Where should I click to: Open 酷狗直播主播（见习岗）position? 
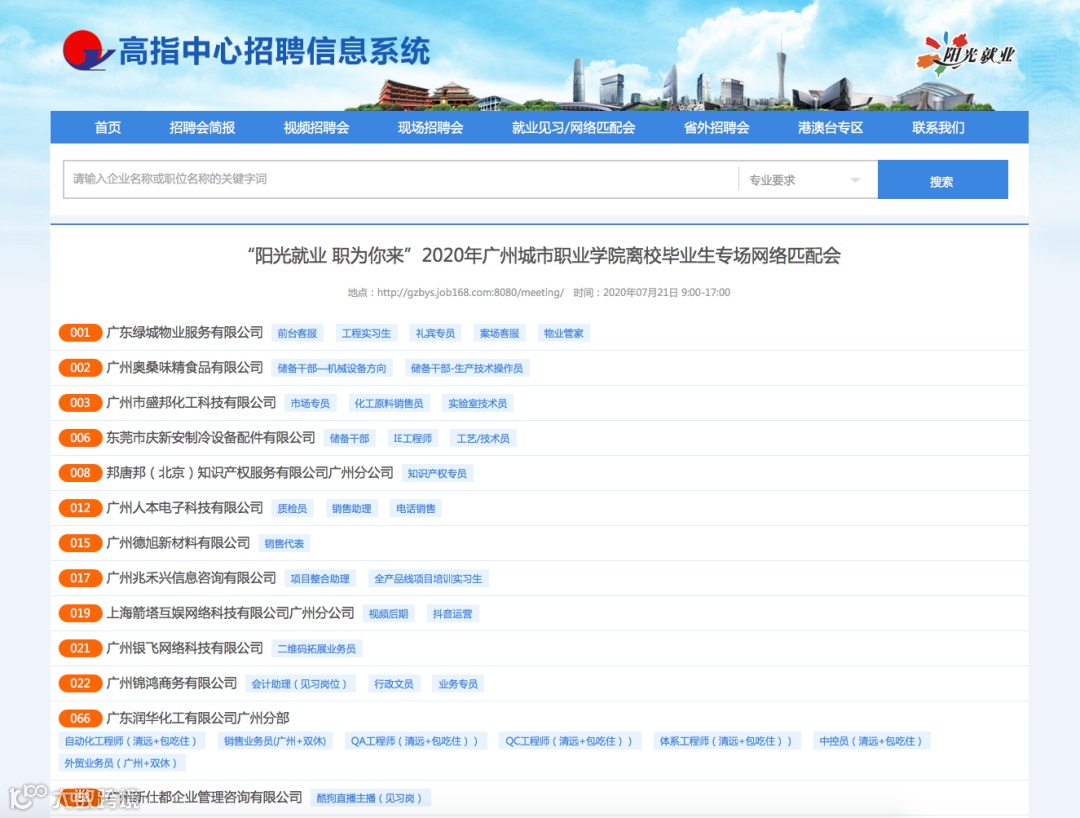[369, 799]
